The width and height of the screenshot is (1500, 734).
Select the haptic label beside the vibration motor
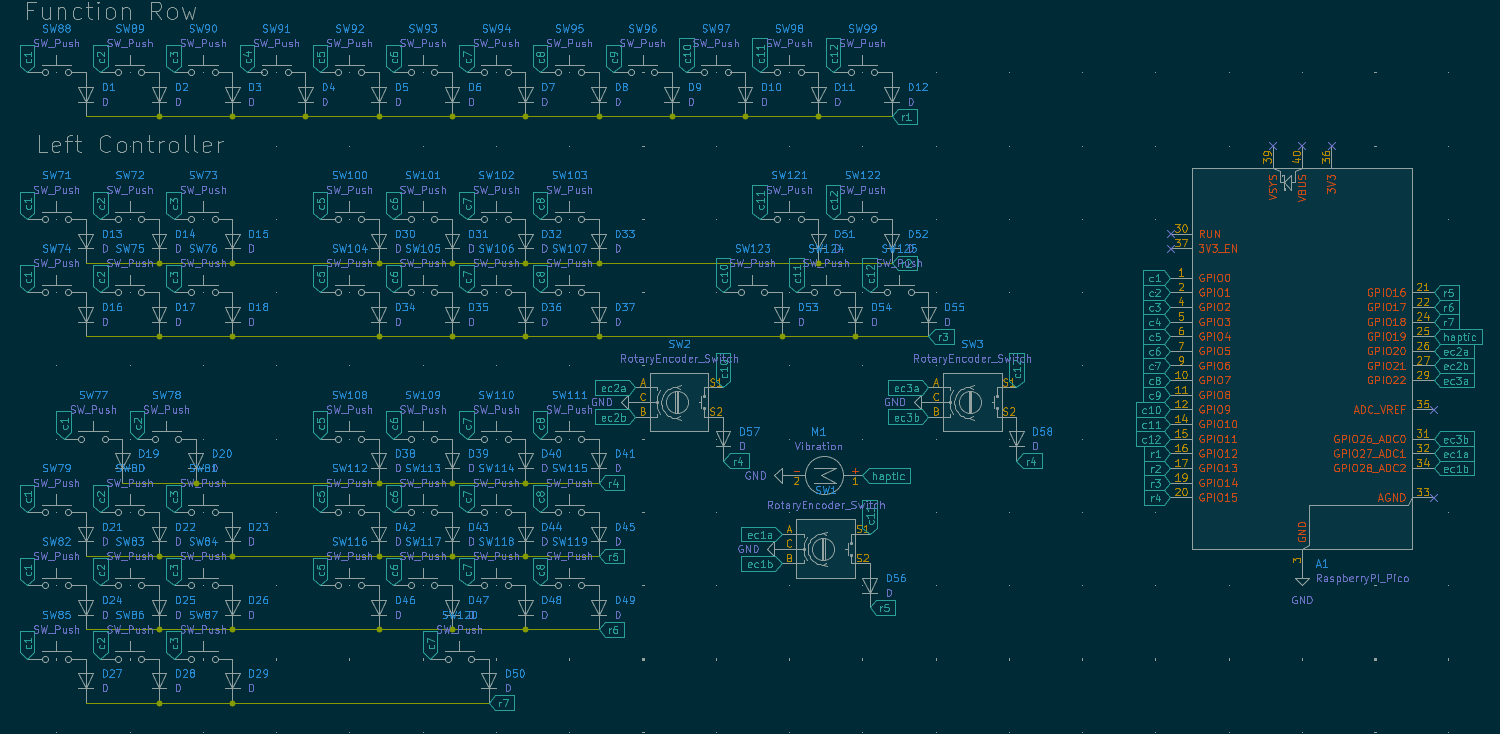886,476
